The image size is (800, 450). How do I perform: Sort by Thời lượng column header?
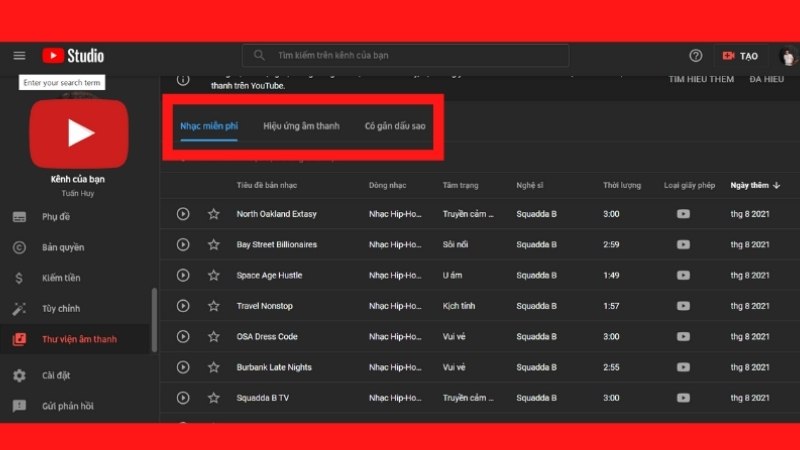(622, 185)
